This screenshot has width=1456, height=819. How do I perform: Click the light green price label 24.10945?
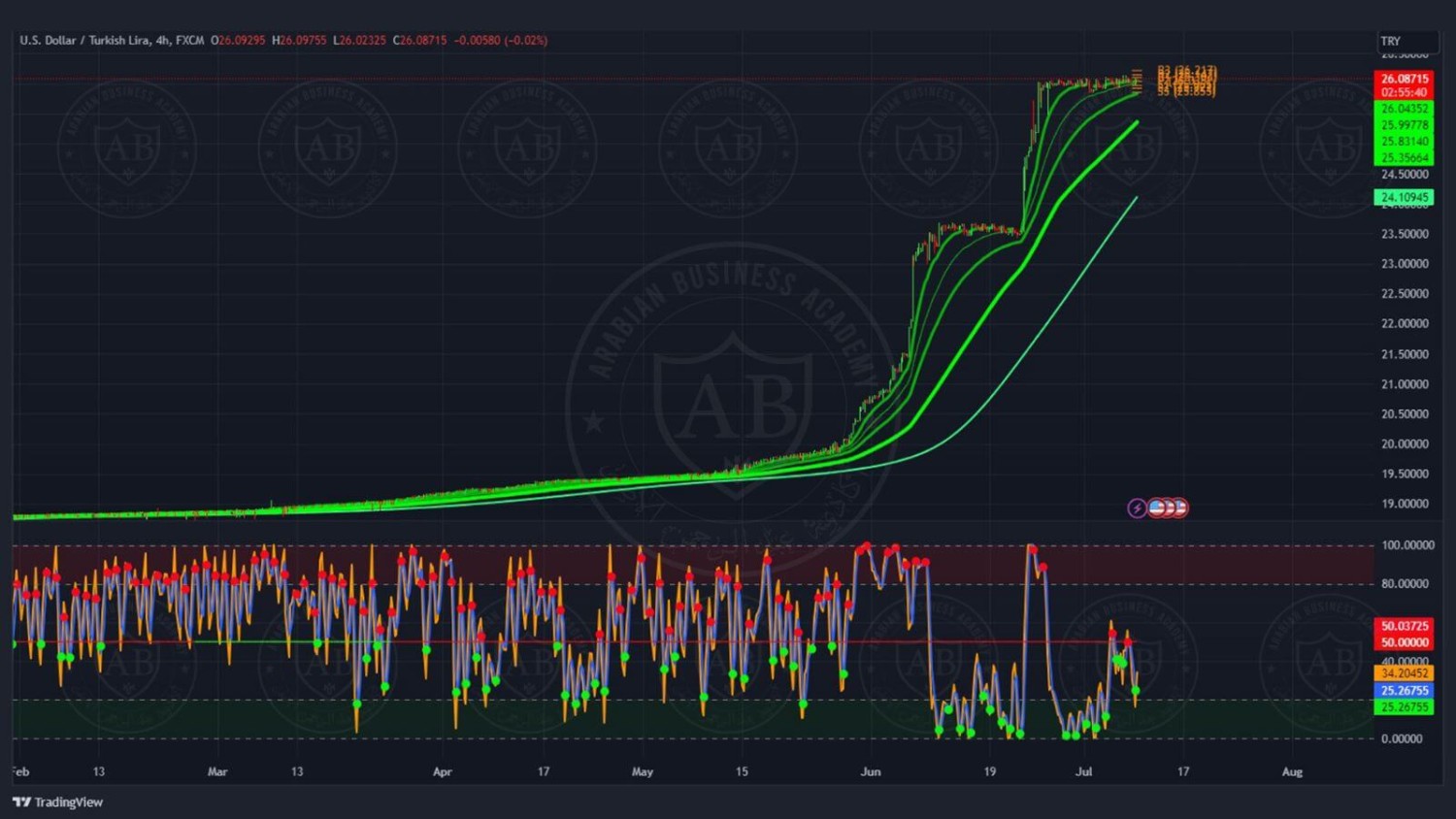1405,197
